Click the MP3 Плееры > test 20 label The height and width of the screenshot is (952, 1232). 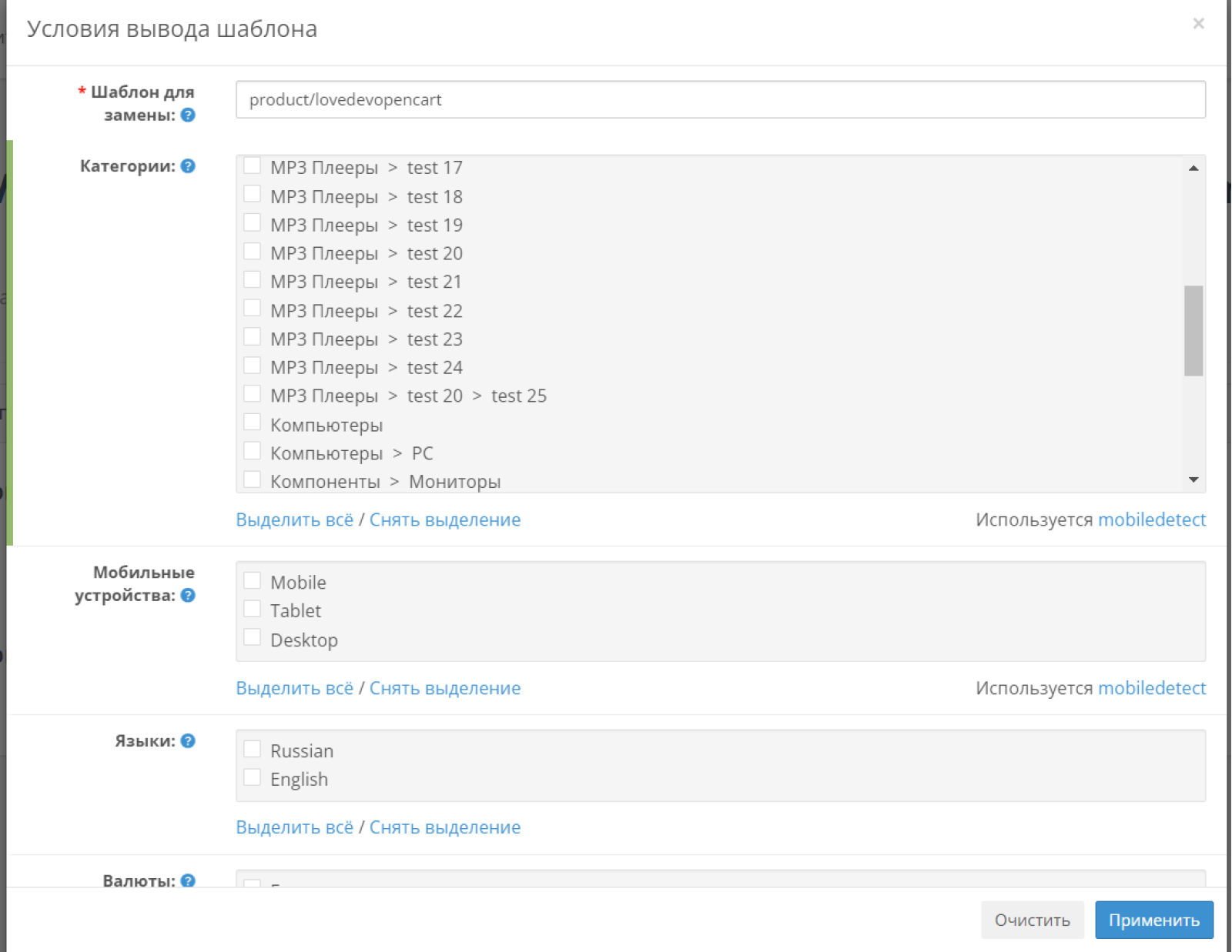(367, 254)
